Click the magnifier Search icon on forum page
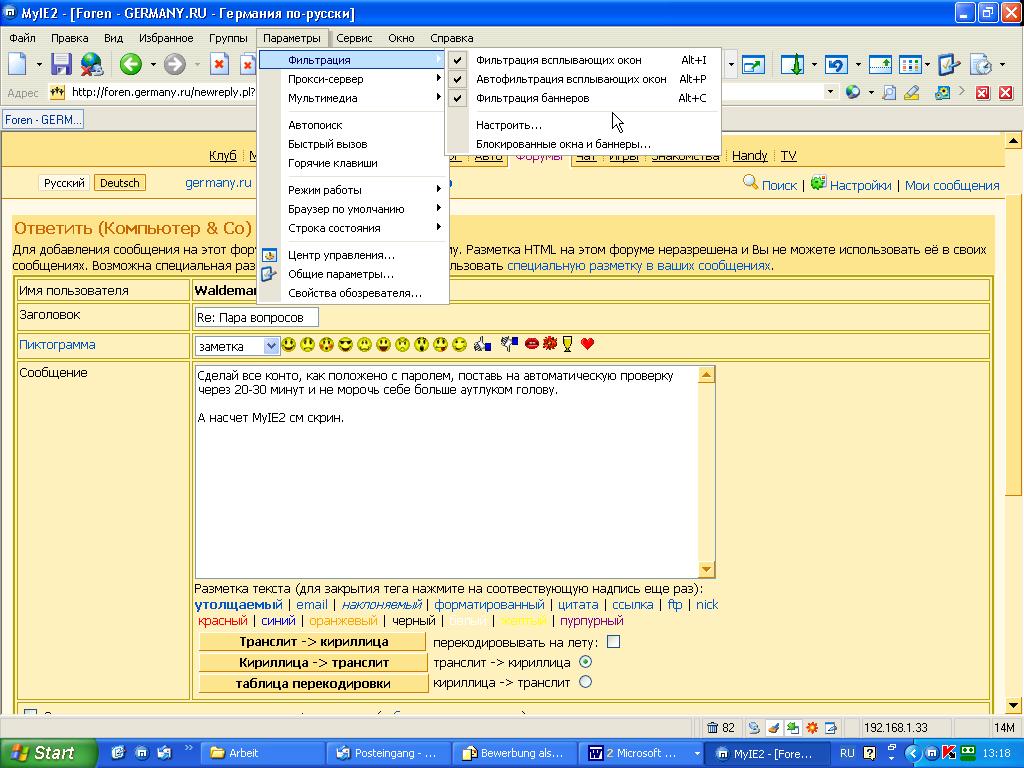This screenshot has height=768, width=1024. coord(750,183)
